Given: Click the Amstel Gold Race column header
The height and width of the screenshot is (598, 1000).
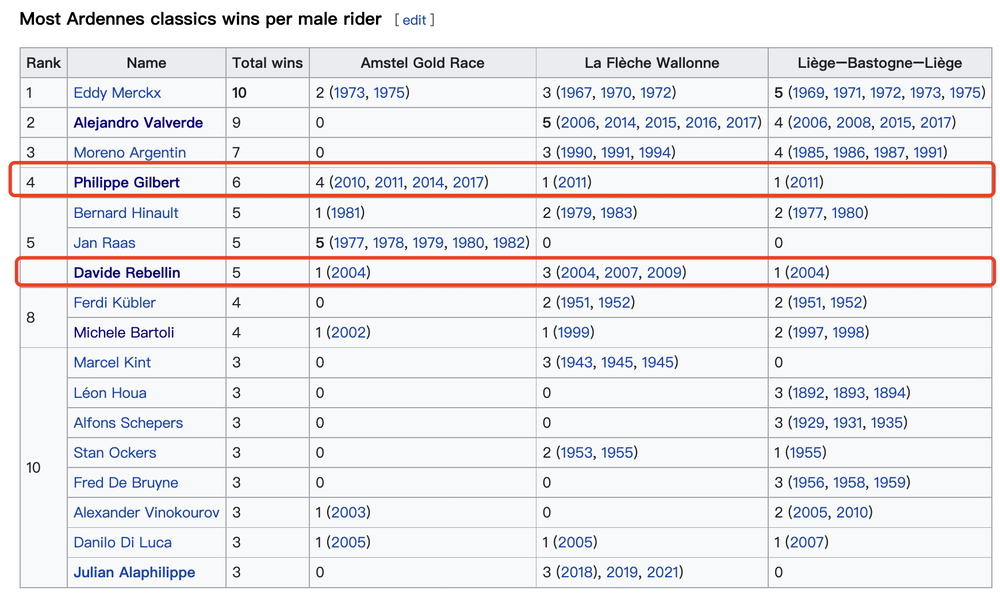Looking at the screenshot, I should tap(422, 62).
